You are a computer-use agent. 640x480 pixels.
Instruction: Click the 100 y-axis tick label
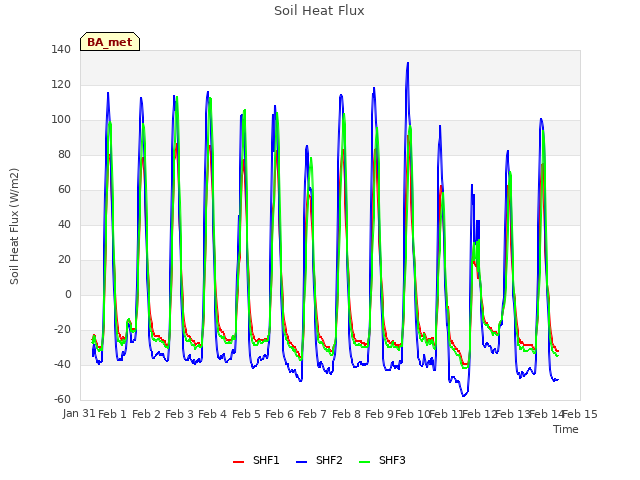(61, 120)
